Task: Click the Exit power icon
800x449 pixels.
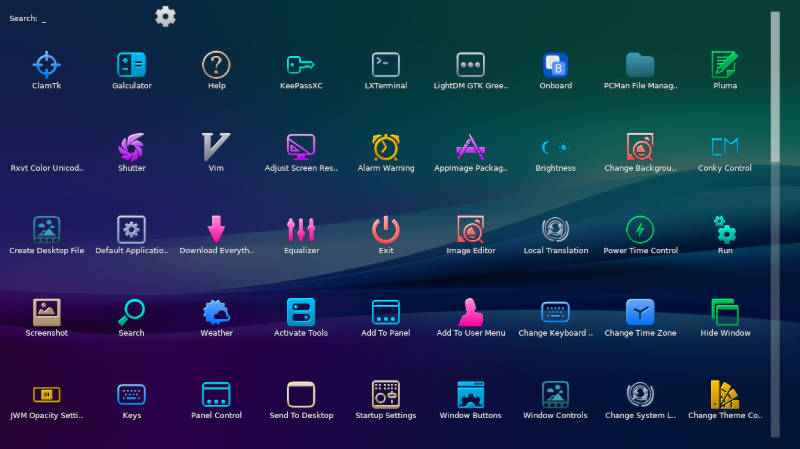Action: tap(386, 230)
